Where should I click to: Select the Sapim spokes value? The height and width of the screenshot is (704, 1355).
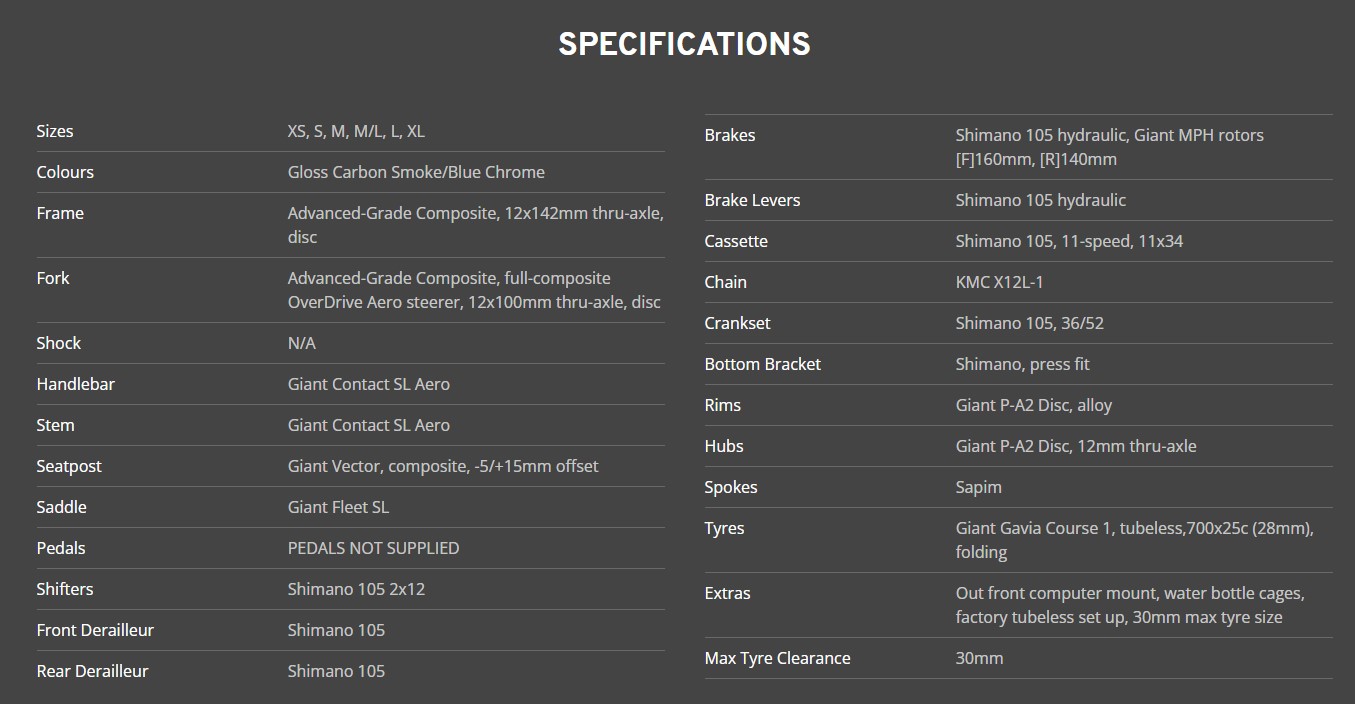click(x=978, y=487)
